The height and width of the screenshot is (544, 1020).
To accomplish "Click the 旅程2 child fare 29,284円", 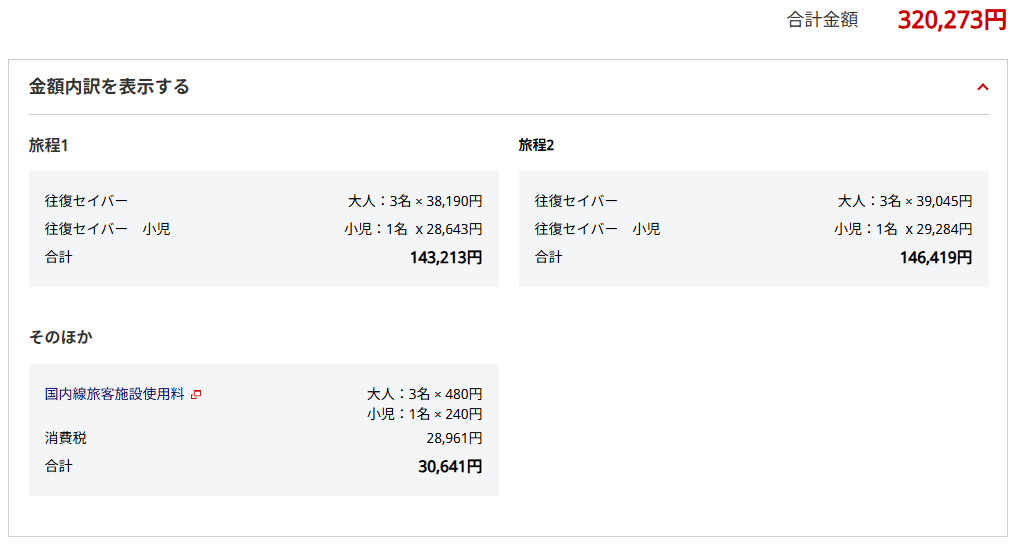I will click(x=945, y=229).
